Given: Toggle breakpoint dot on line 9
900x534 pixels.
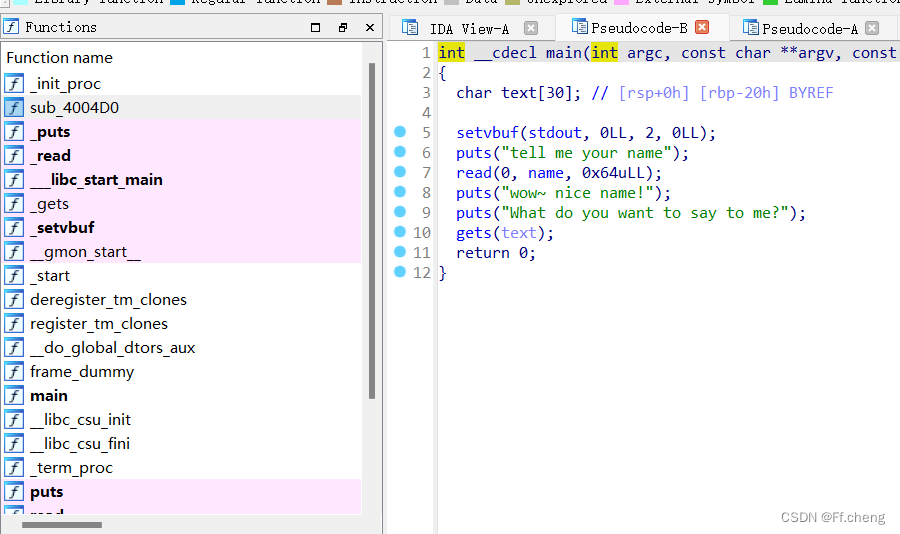Looking at the screenshot, I should [x=400, y=212].
